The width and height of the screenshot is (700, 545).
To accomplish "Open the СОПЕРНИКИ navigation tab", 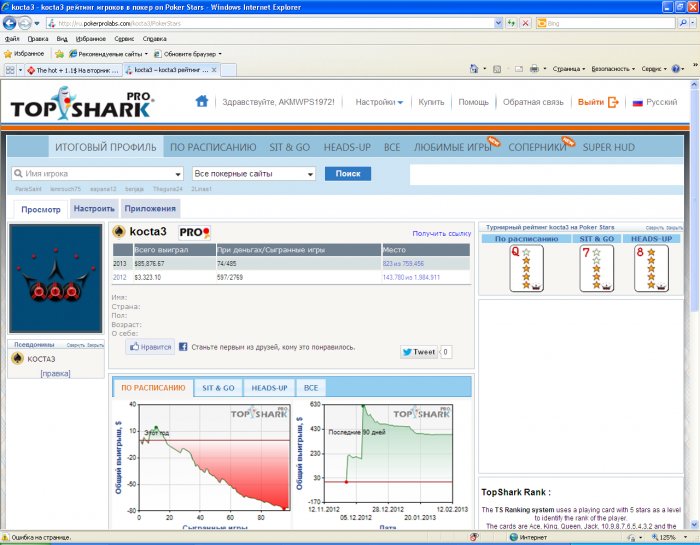I will [x=537, y=147].
